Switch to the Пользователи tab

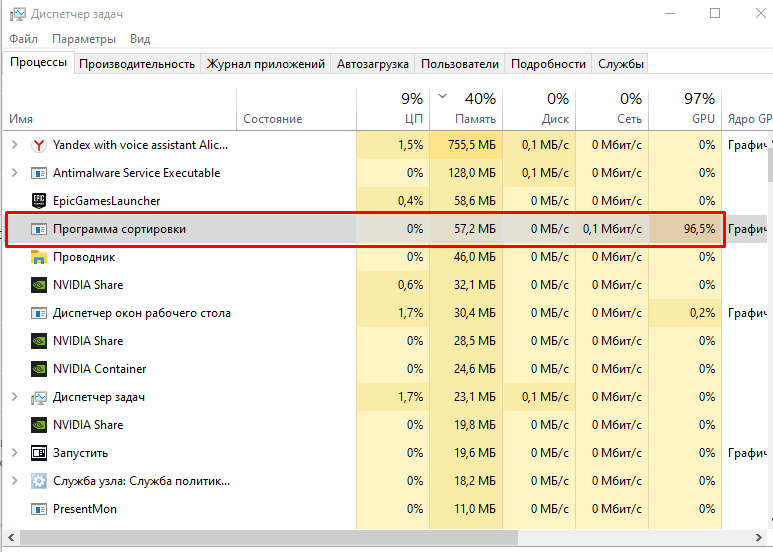point(460,64)
